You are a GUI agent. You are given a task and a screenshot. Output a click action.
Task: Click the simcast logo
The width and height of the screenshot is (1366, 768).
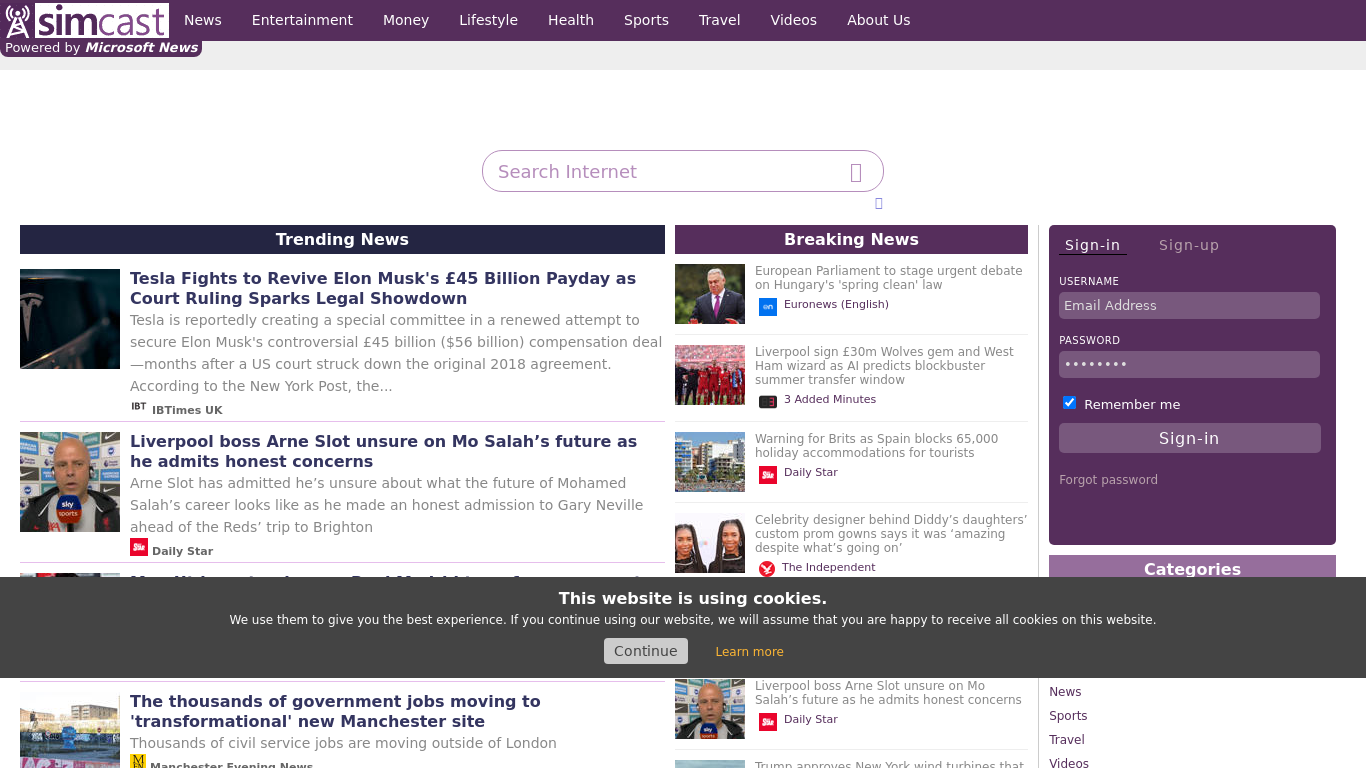(87, 20)
